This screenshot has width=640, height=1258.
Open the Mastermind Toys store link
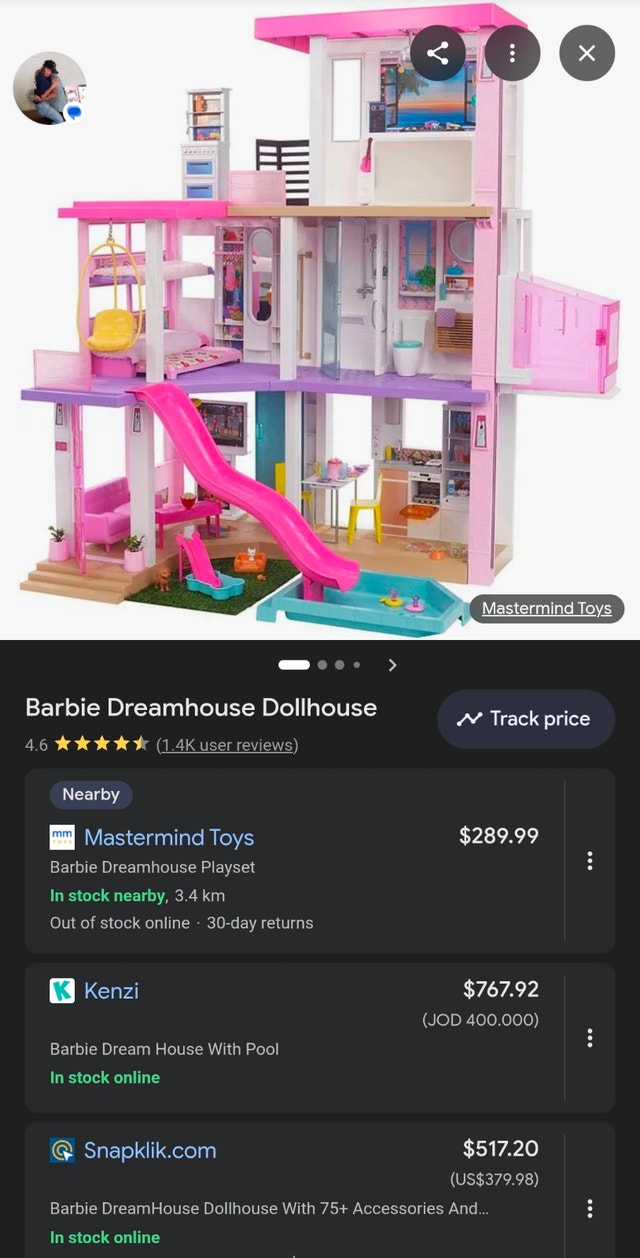[169, 838]
